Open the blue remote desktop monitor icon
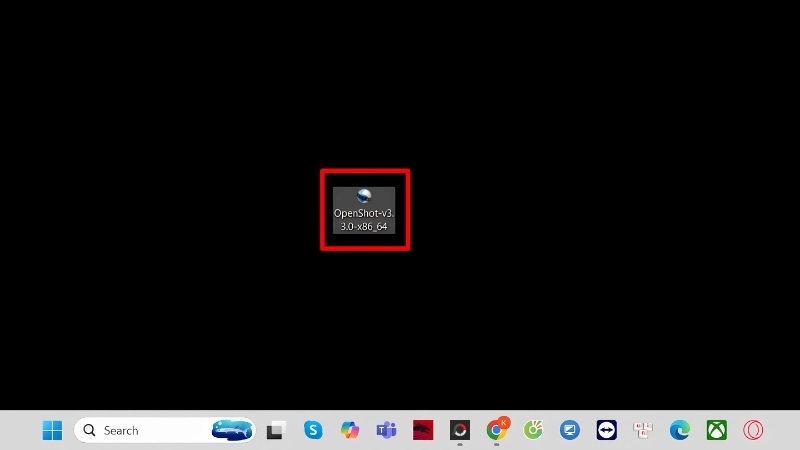 click(x=570, y=430)
